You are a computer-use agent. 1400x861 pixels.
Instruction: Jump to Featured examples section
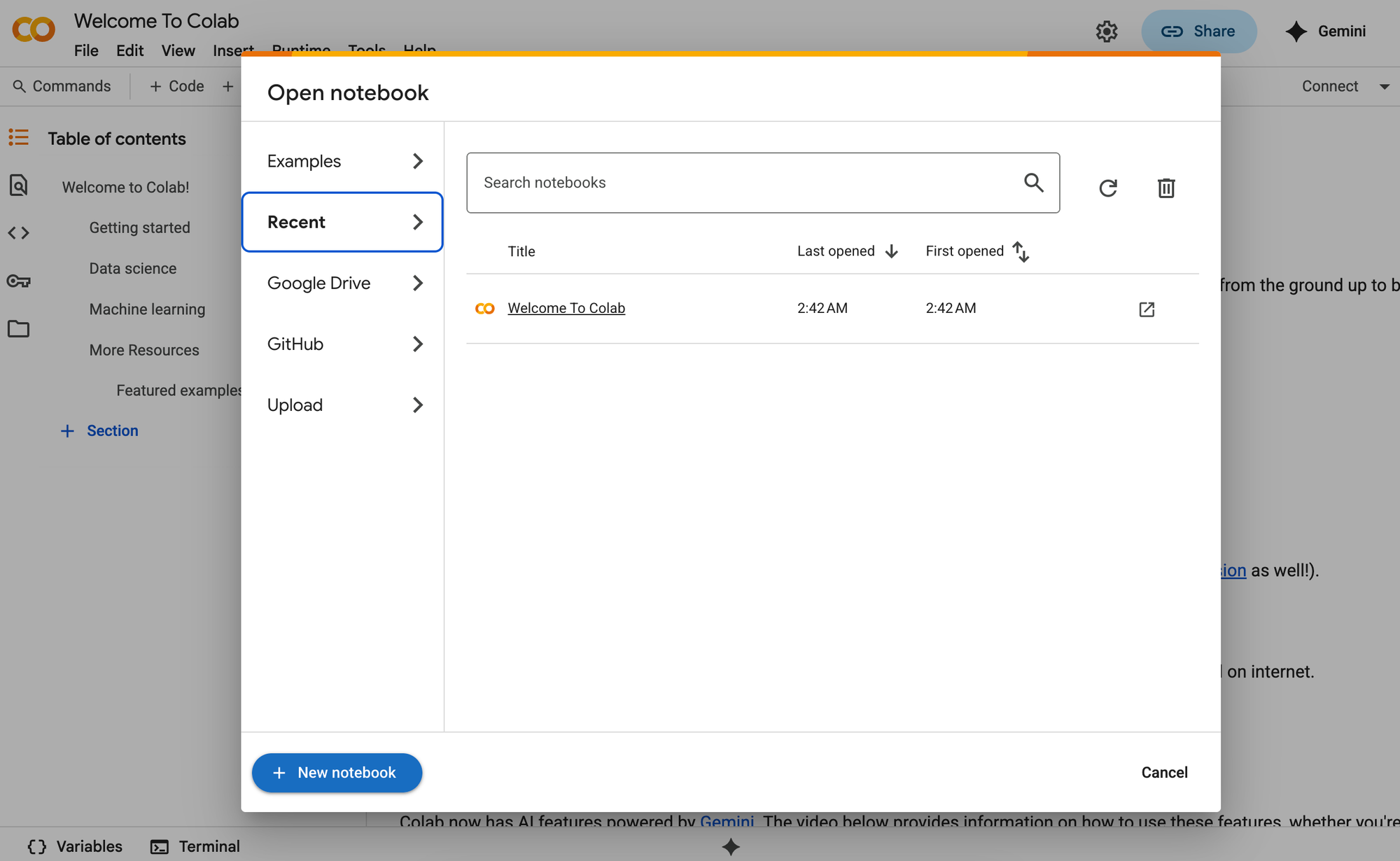(x=178, y=391)
